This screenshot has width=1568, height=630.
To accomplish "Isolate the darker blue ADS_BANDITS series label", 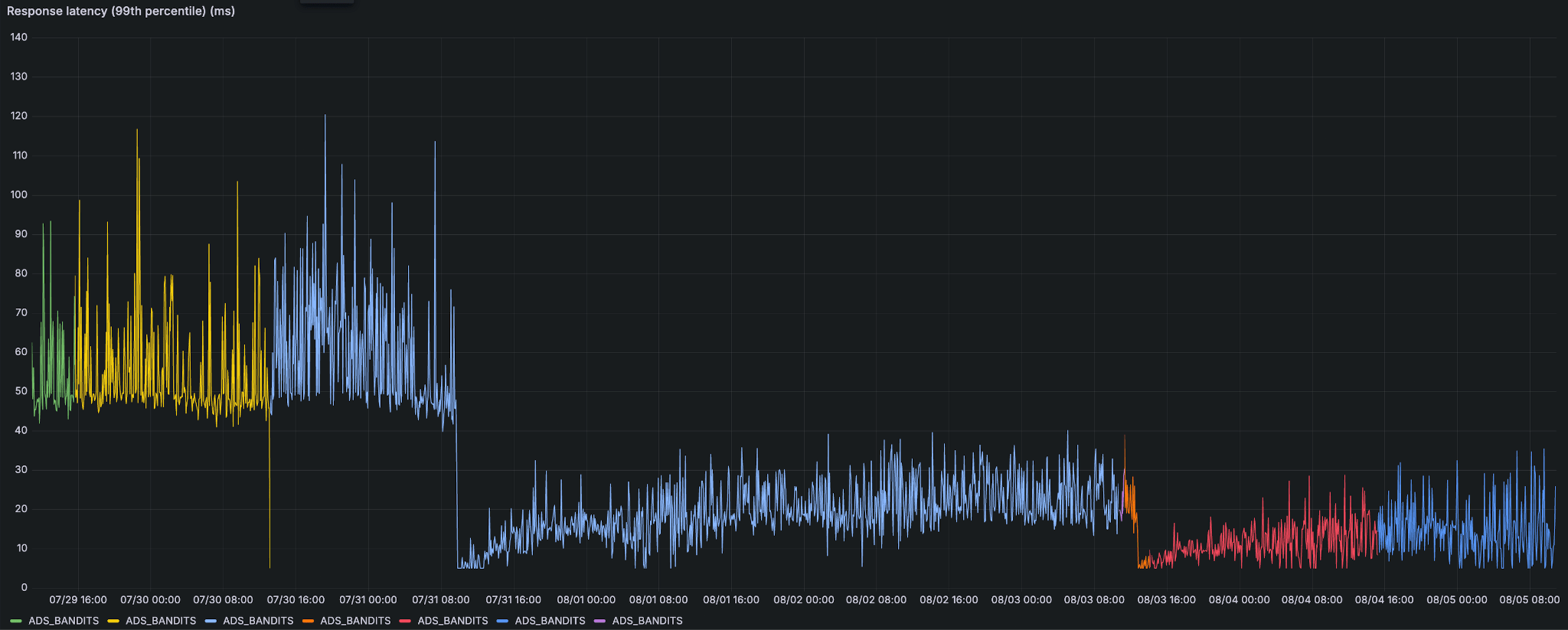I will click(550, 621).
